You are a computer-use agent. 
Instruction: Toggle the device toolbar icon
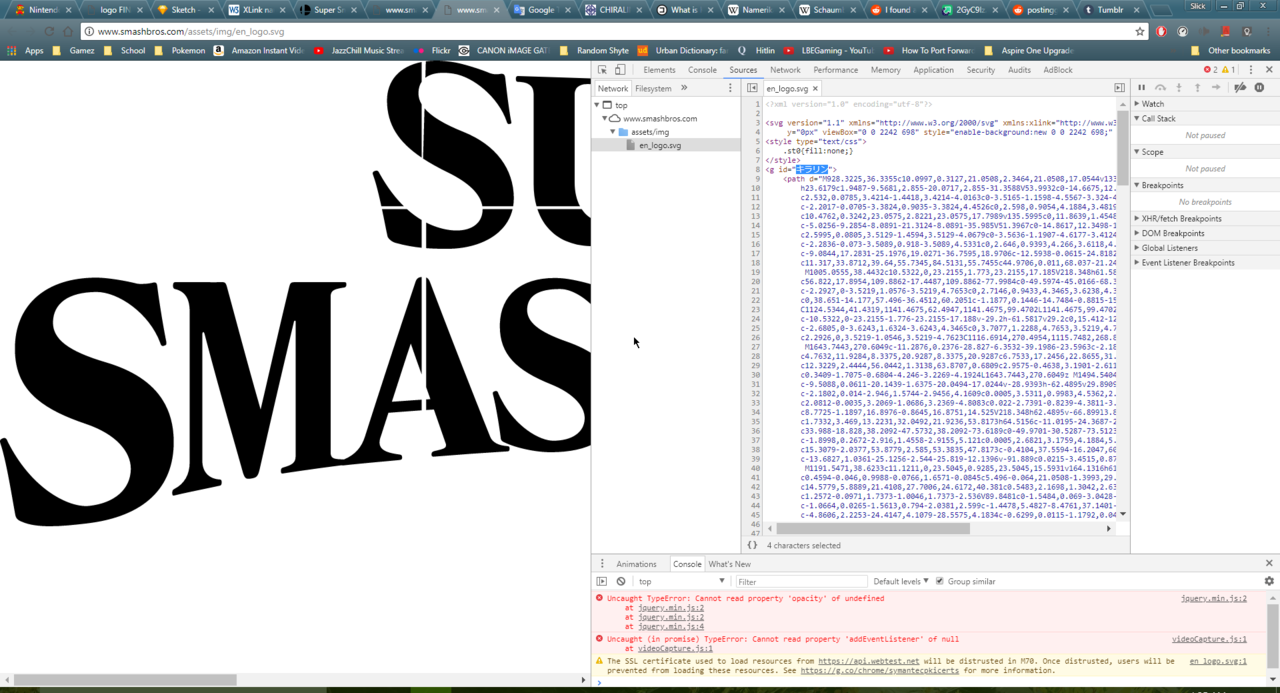coord(620,70)
